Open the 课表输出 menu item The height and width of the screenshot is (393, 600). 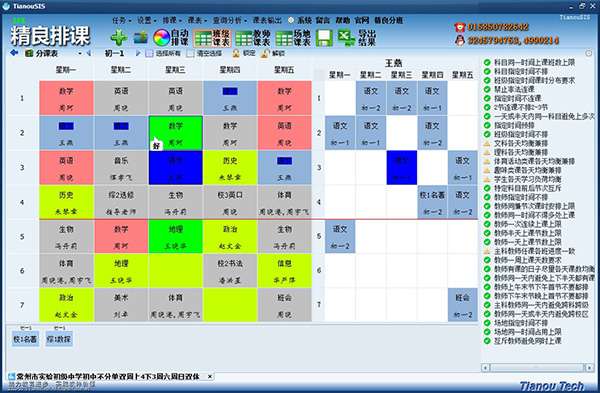pos(267,20)
